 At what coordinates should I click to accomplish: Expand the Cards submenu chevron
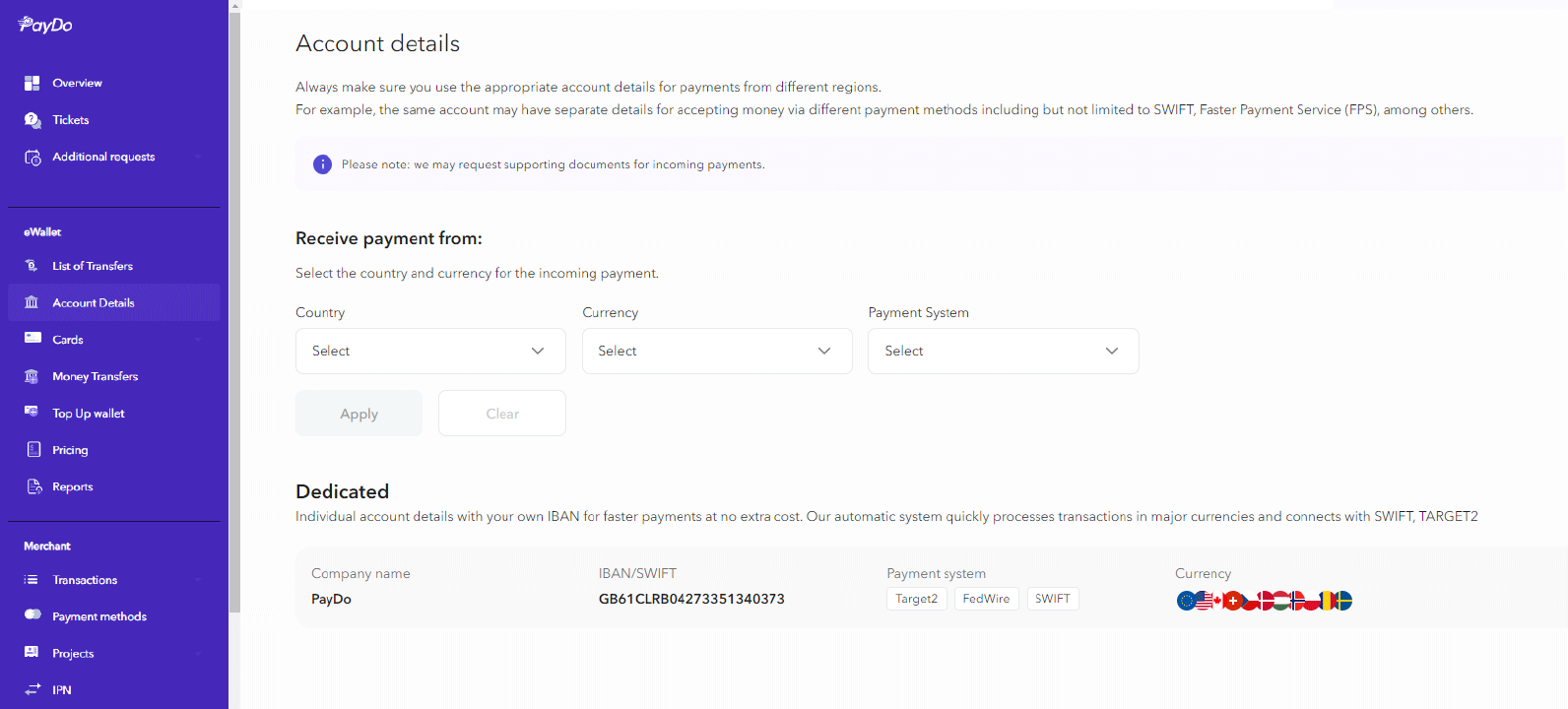(198, 340)
